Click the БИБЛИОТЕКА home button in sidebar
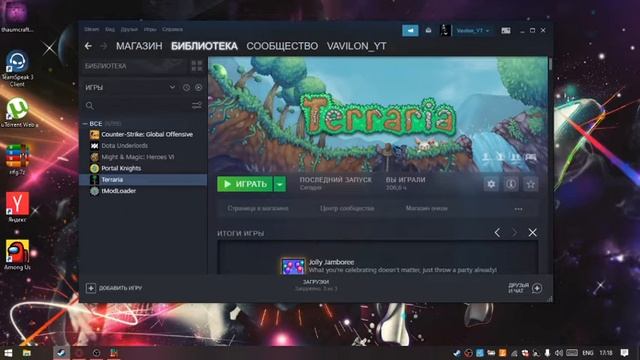The height and width of the screenshot is (360, 640). coord(133,66)
